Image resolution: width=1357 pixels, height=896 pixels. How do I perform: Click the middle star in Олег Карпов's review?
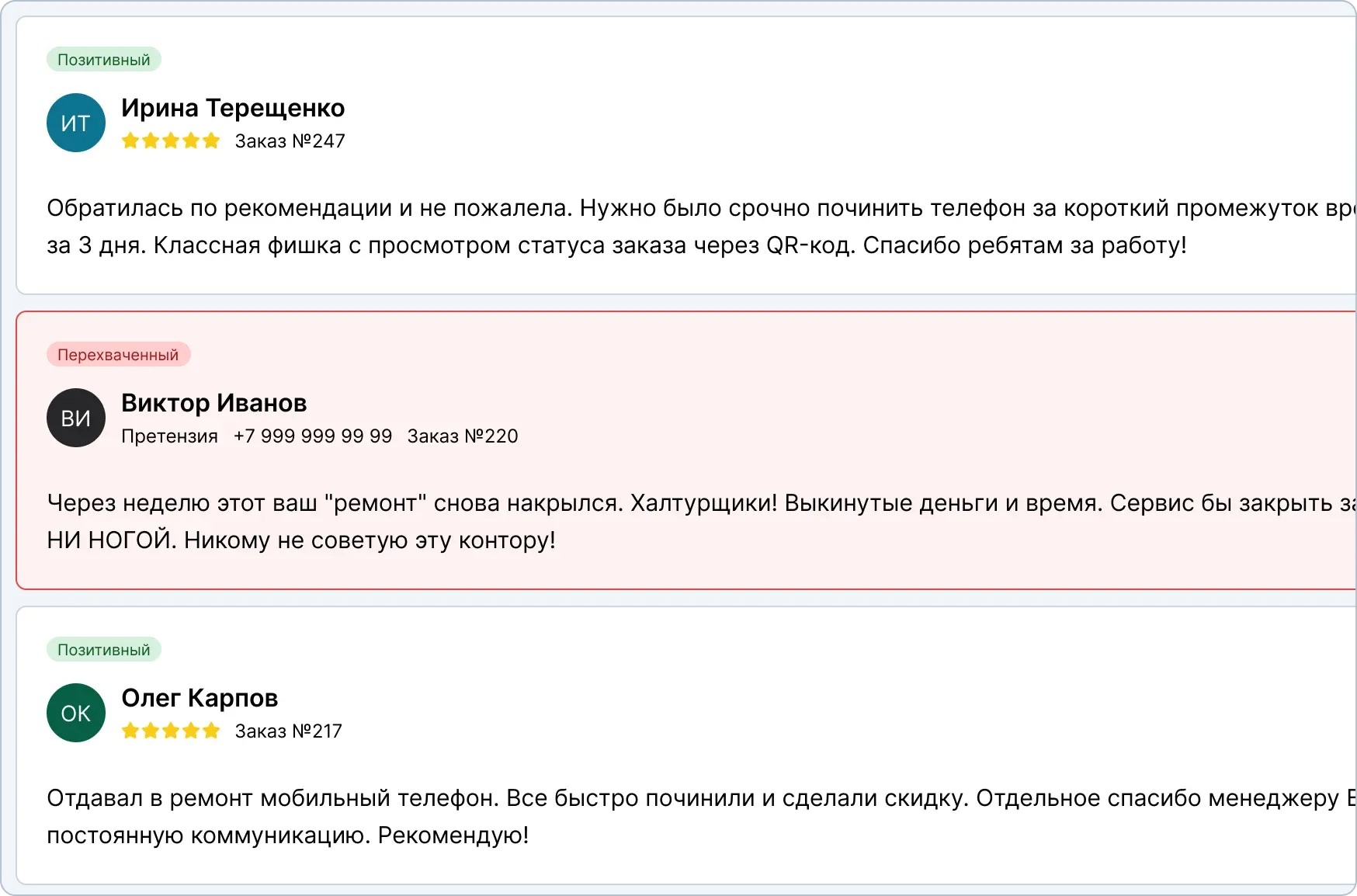click(x=172, y=731)
